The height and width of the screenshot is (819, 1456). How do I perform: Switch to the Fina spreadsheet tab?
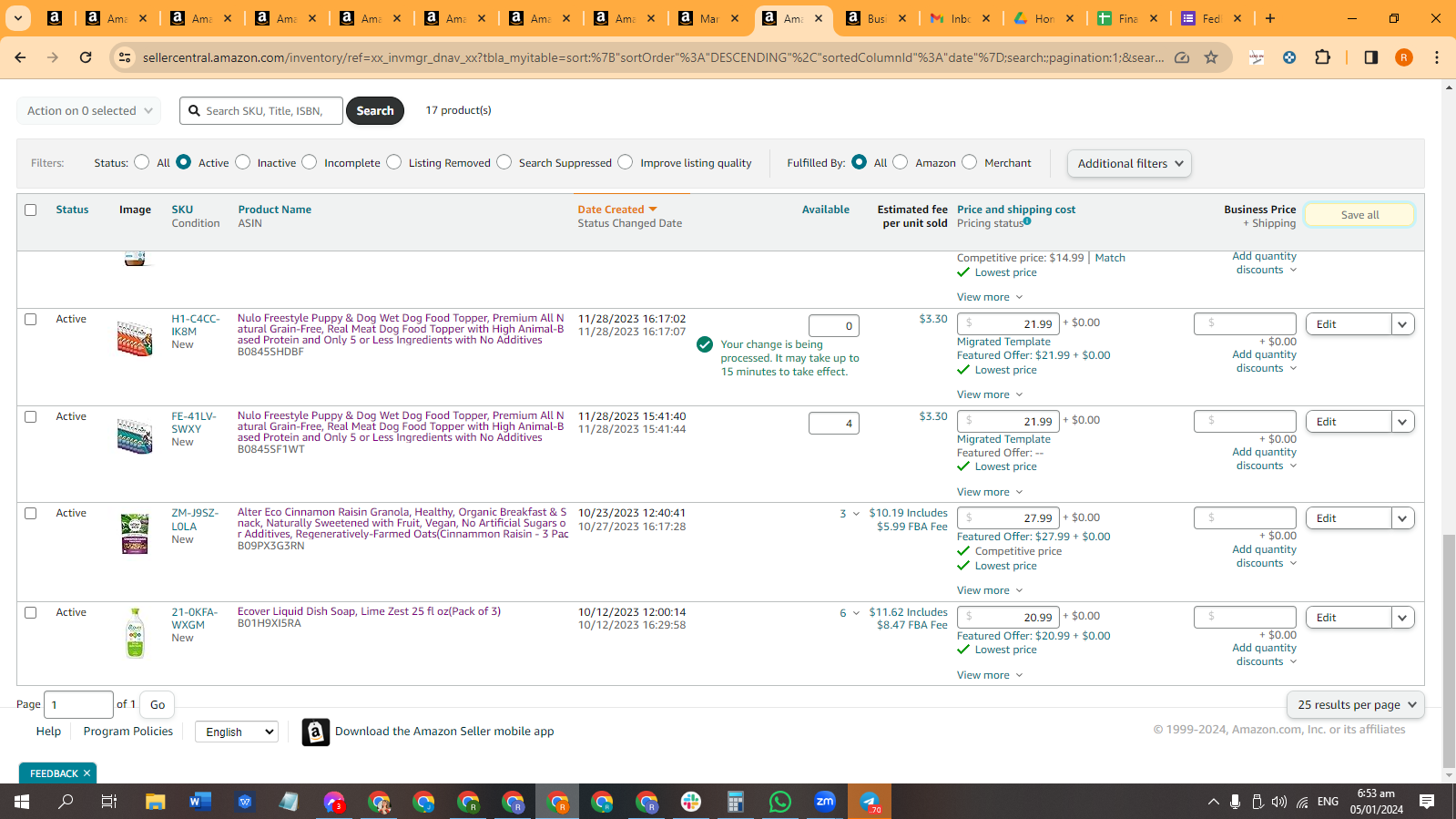[x=1127, y=18]
